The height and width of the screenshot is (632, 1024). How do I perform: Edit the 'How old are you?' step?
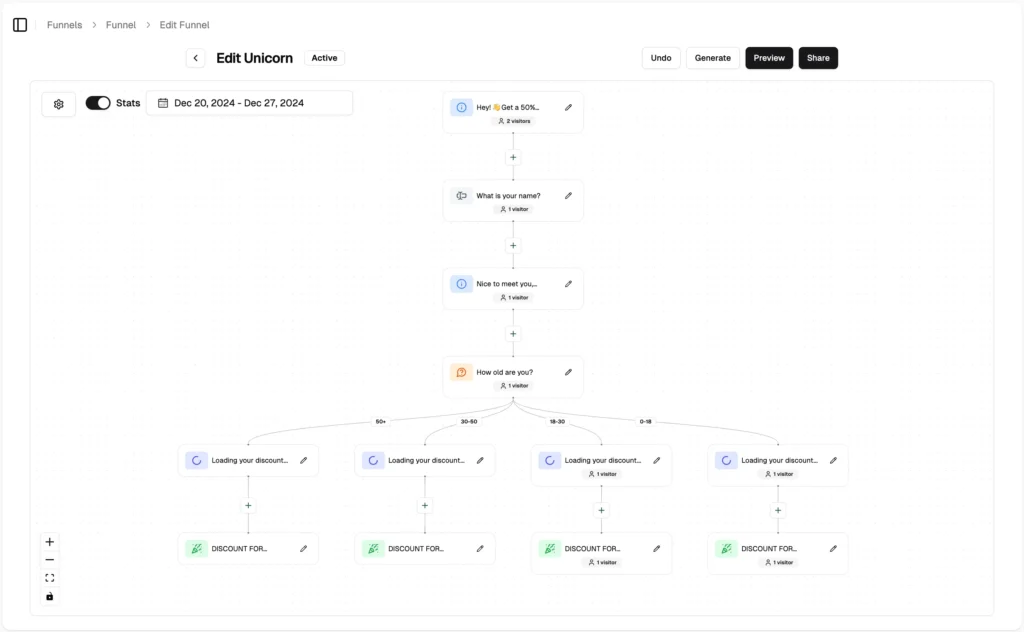[568, 372]
